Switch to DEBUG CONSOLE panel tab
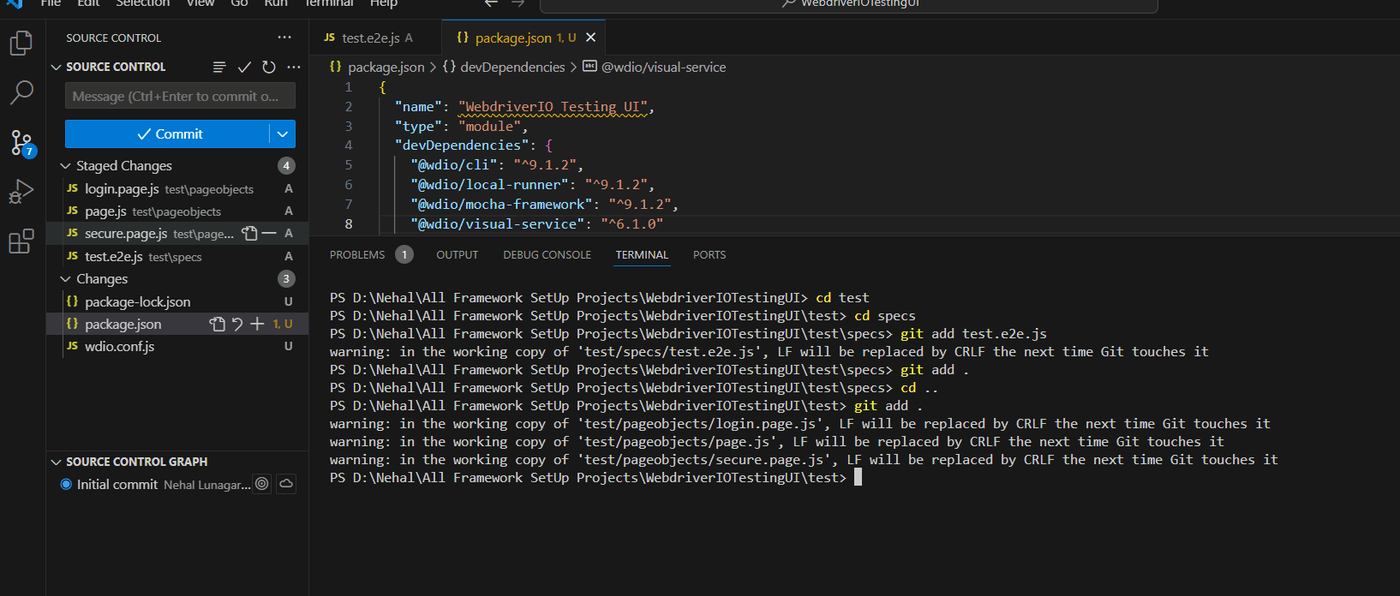Screen dimensions: 1400x596 547,255
